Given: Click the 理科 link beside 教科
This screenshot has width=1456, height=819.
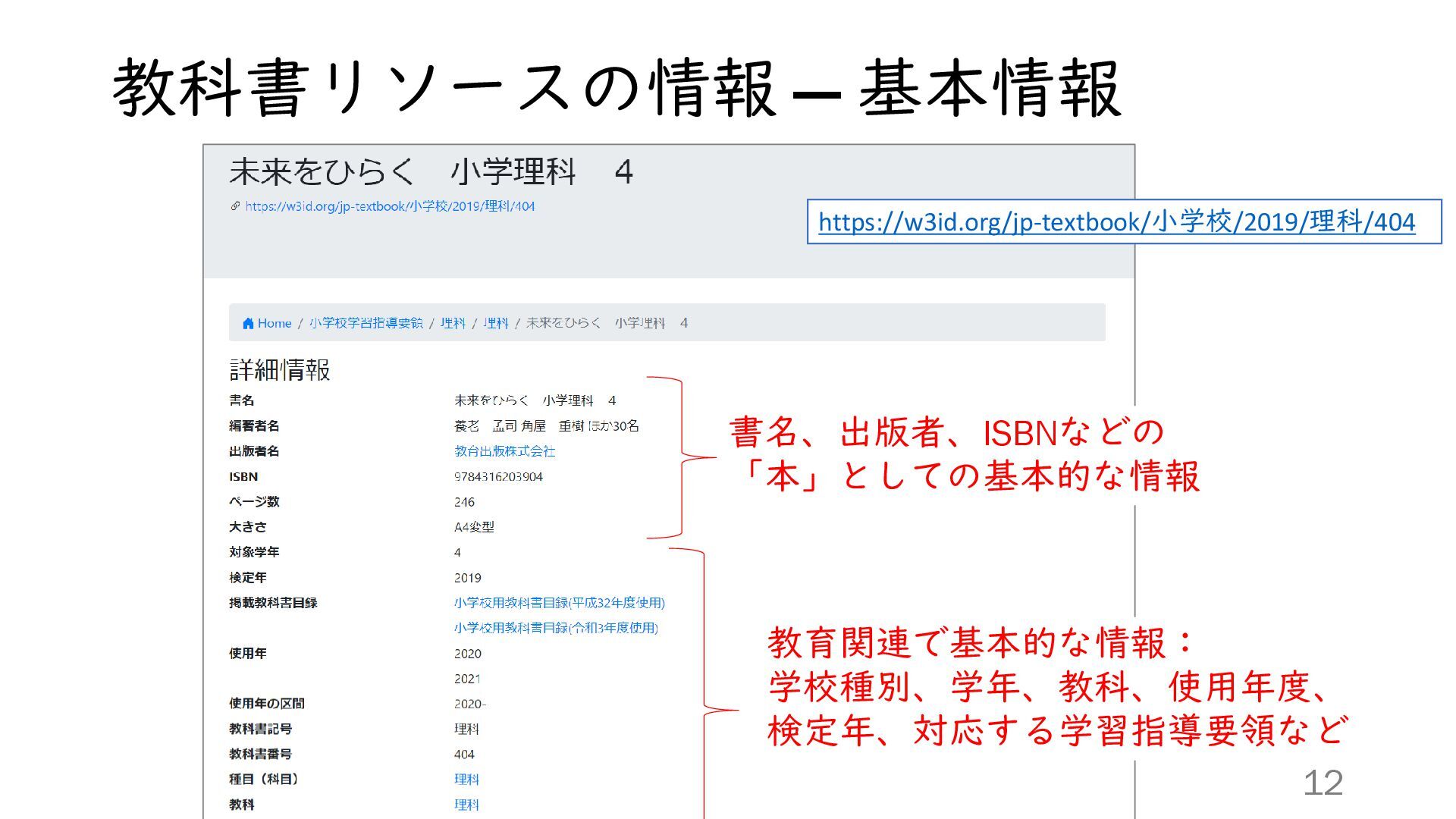Looking at the screenshot, I should coord(466,805).
